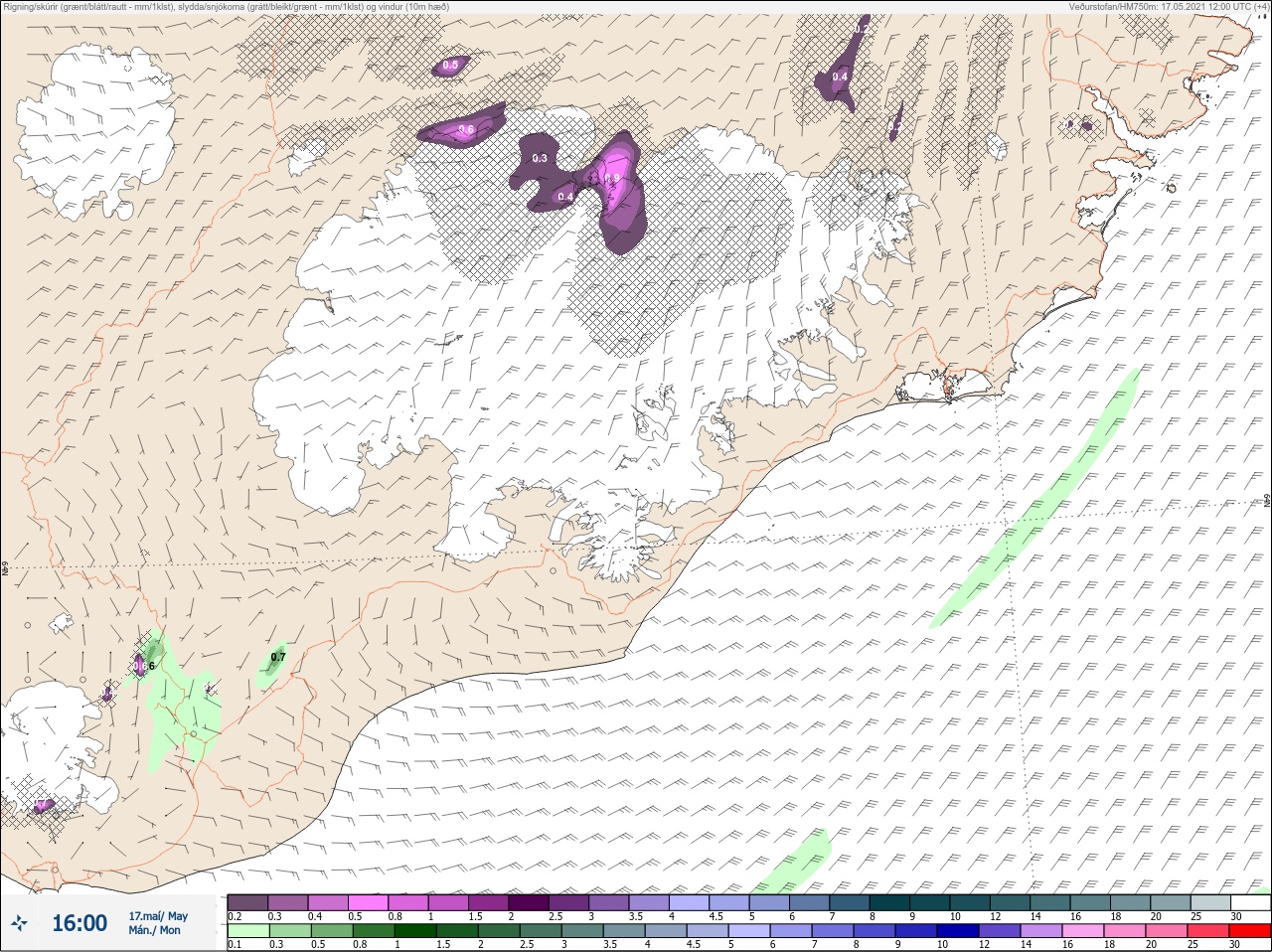Click the '0.4' value in the northeast purple patch
The height and width of the screenshot is (952, 1272).
[840, 77]
